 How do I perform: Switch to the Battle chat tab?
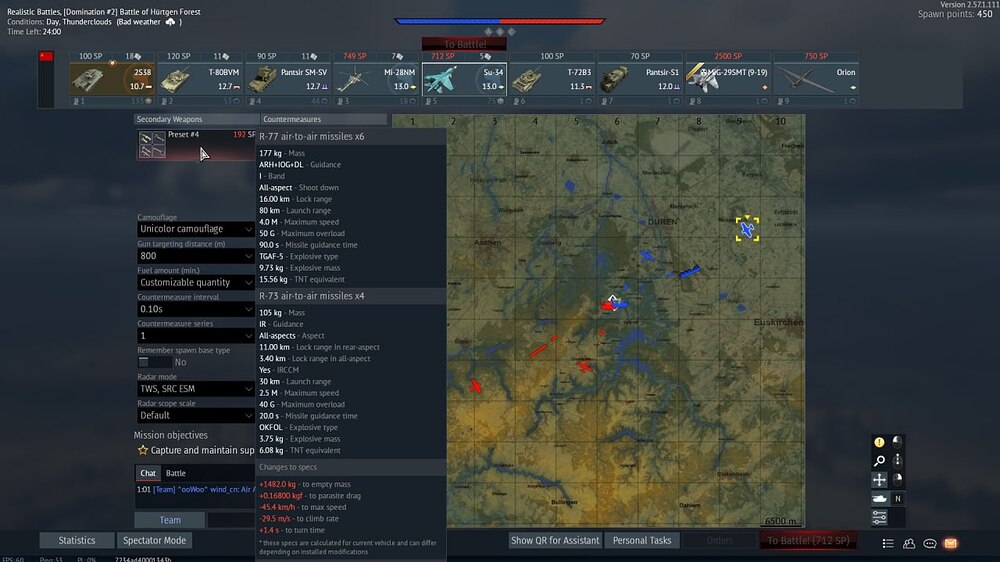[176, 473]
